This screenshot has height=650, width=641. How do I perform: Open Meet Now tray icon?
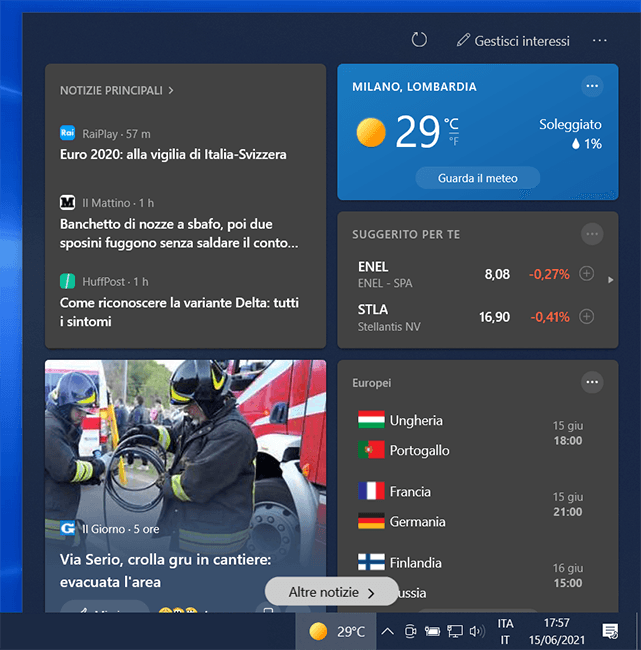410,632
